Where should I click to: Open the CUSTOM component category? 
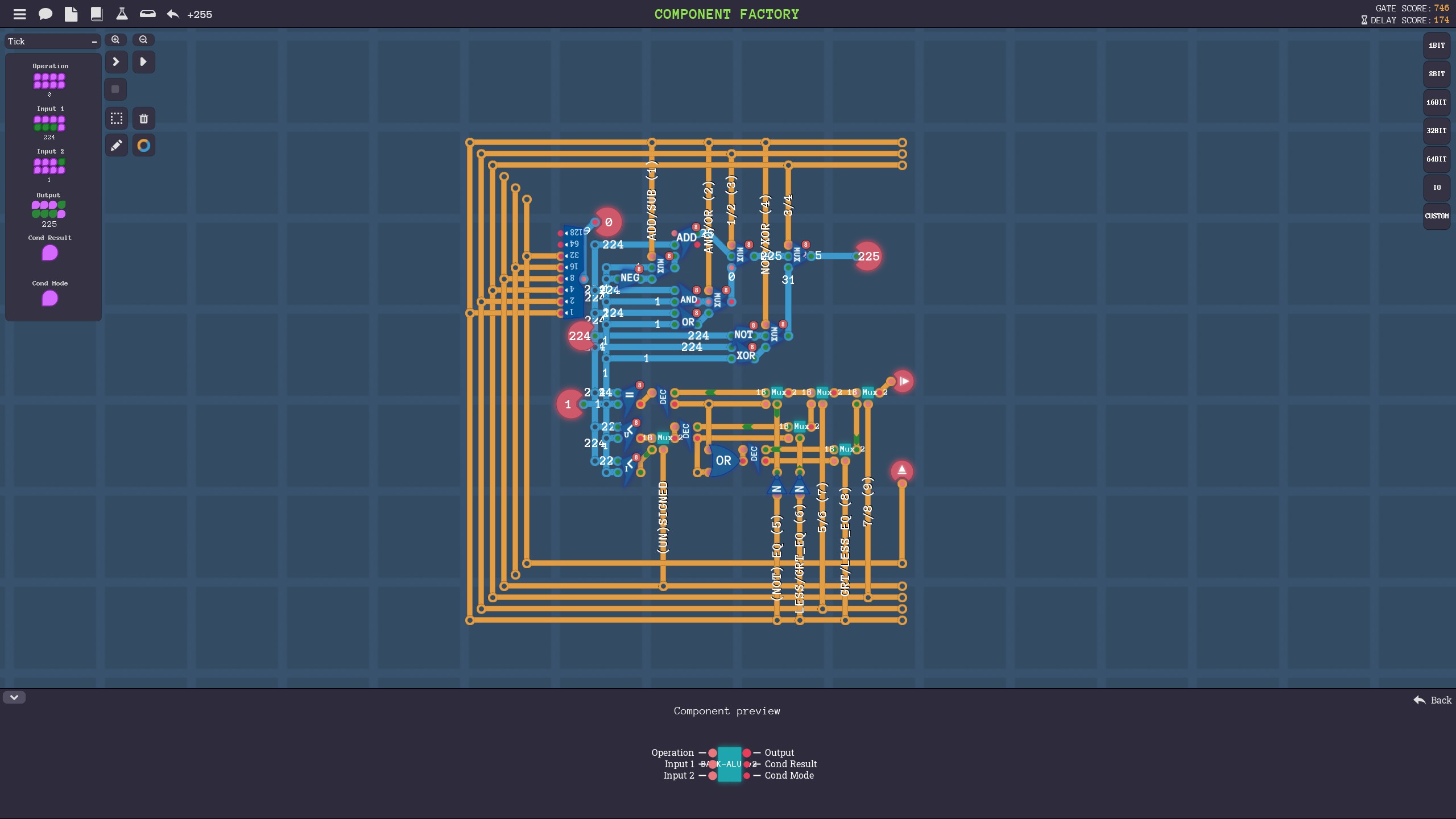tap(1437, 216)
